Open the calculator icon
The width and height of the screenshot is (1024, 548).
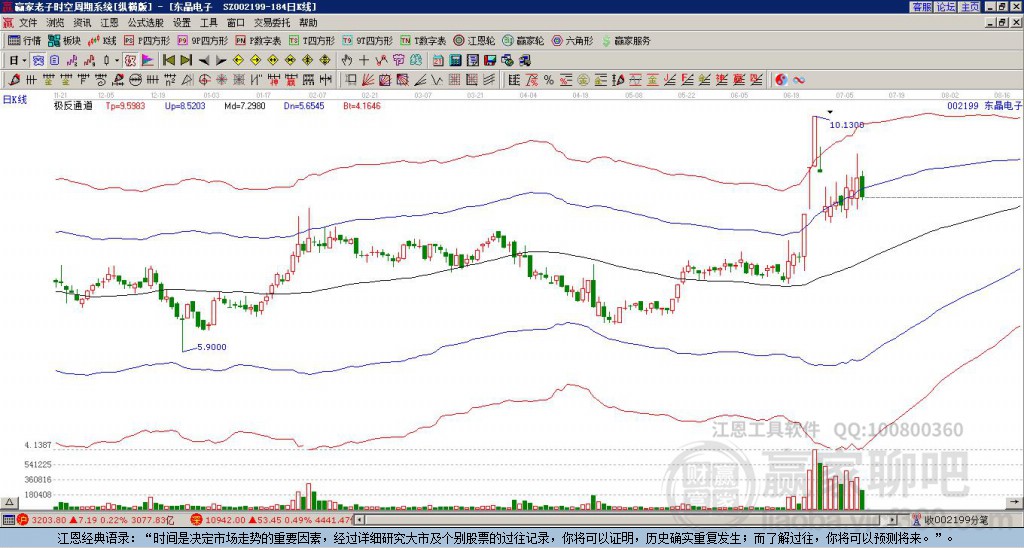(x=455, y=61)
